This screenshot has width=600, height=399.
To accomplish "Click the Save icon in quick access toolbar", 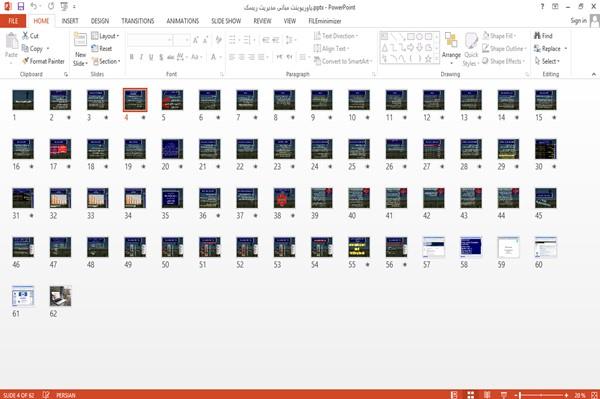I will tap(21, 6).
